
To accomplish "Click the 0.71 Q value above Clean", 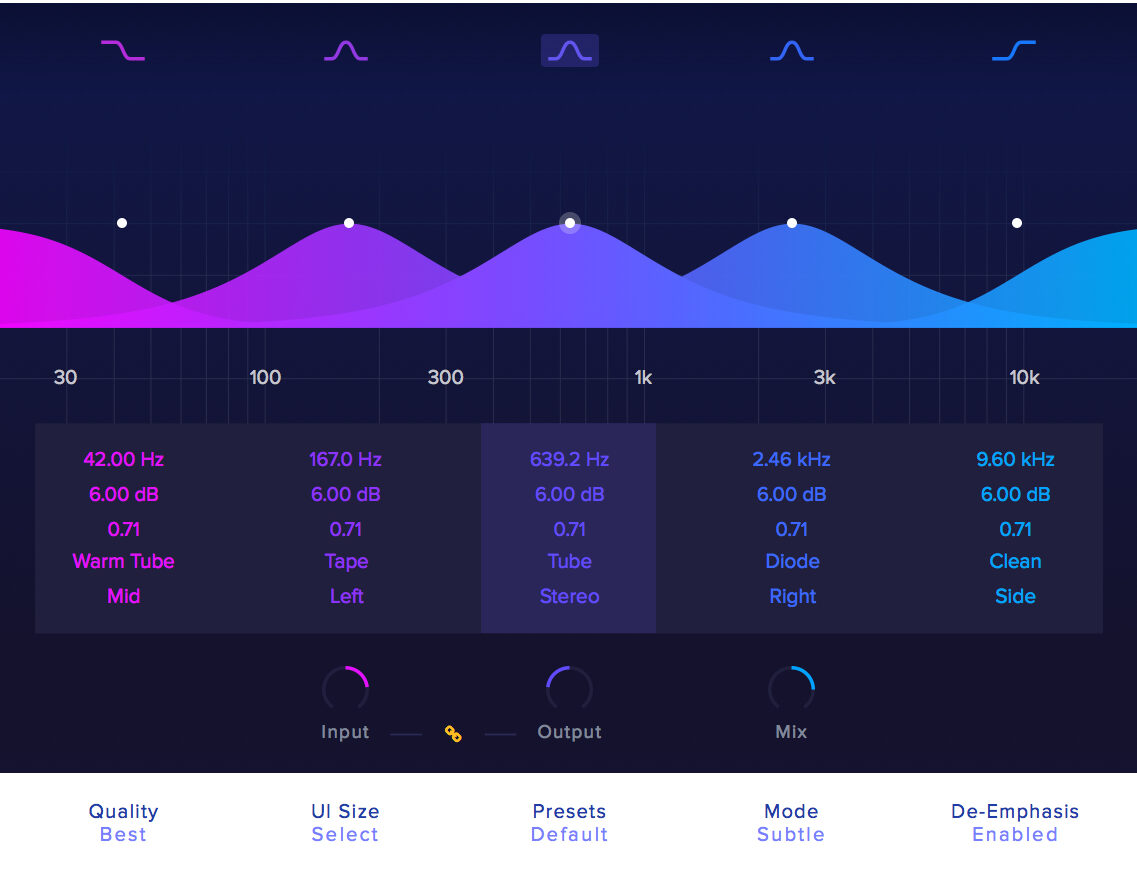I will 1015,529.
